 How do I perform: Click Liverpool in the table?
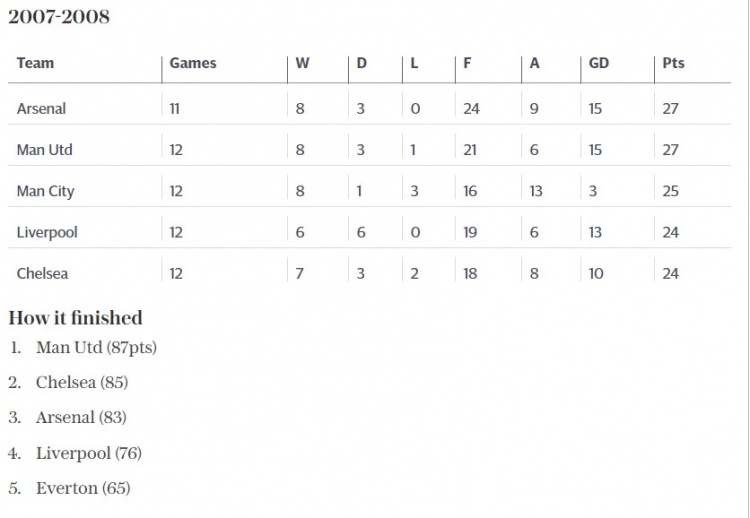pos(47,232)
